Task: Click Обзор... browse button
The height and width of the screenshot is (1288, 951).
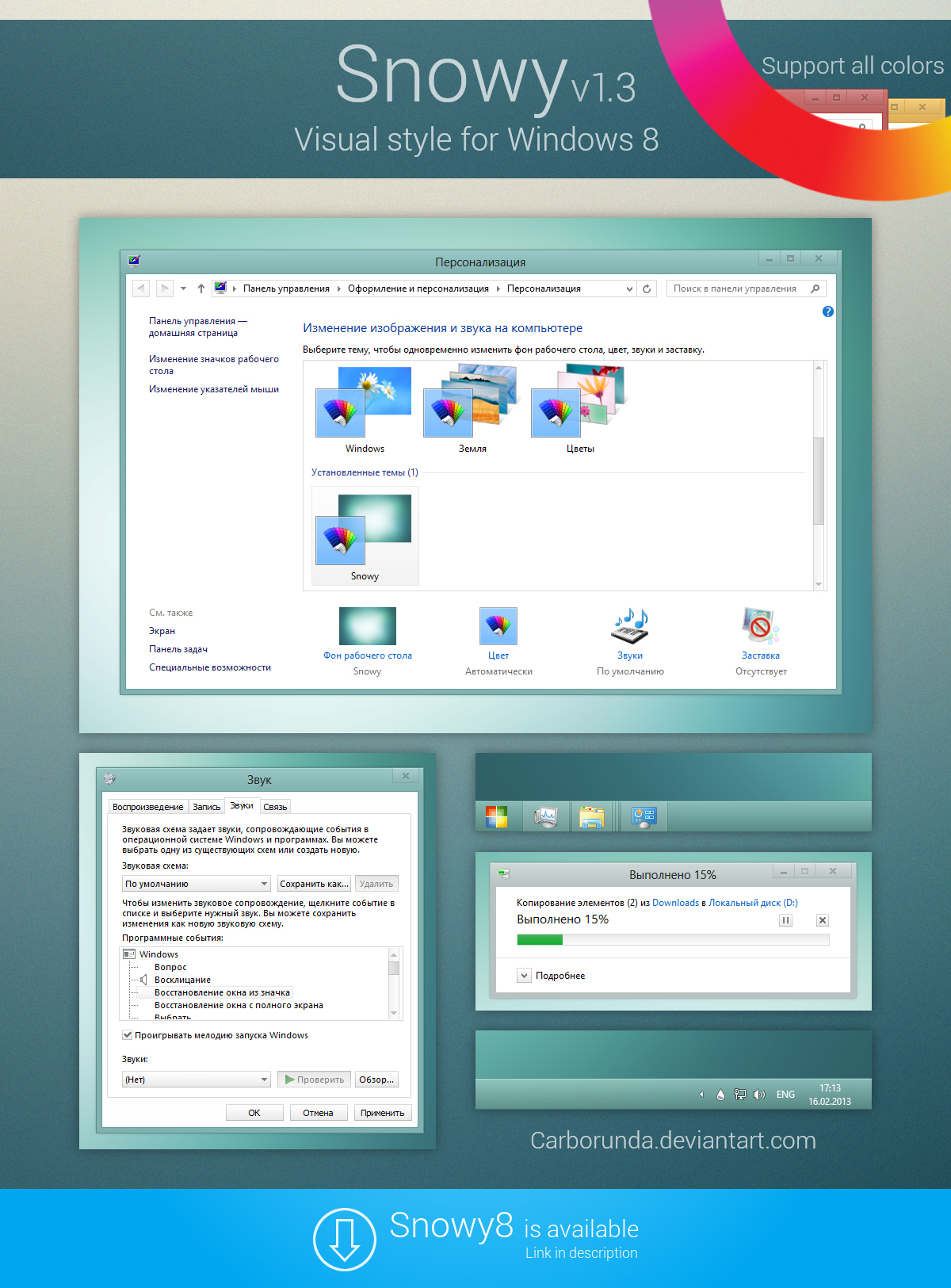Action: point(376,1080)
